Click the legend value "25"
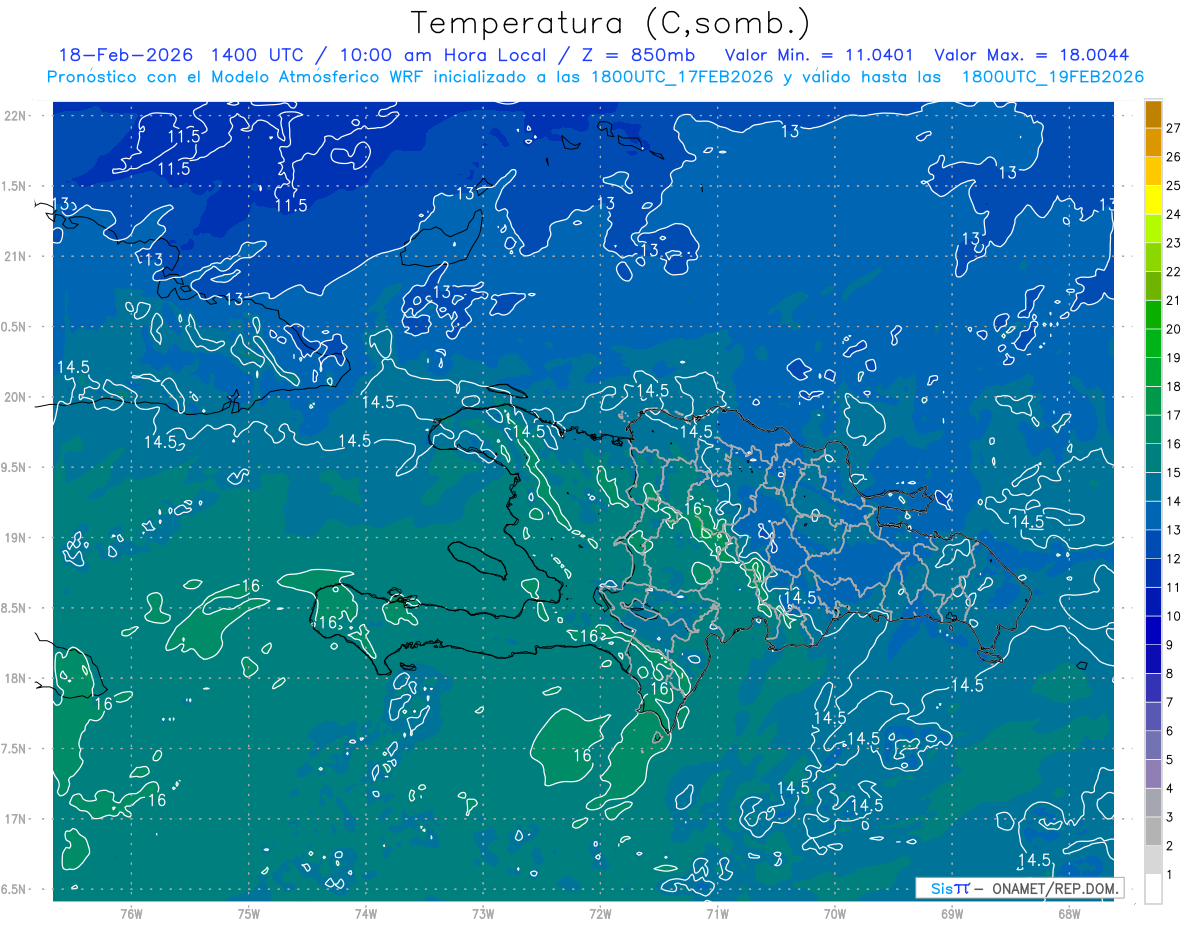Viewport: 1200px width, 927px height. point(1174,185)
